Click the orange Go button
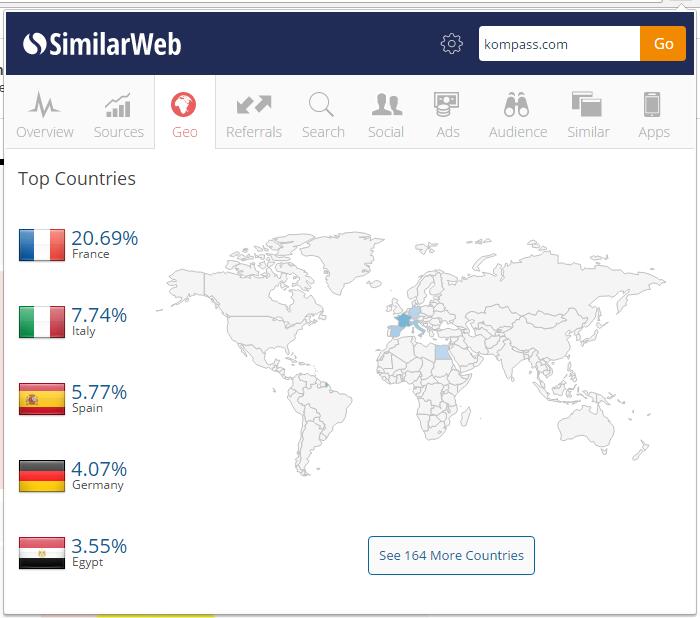Viewport: 700px width, 618px height. [x=663, y=44]
